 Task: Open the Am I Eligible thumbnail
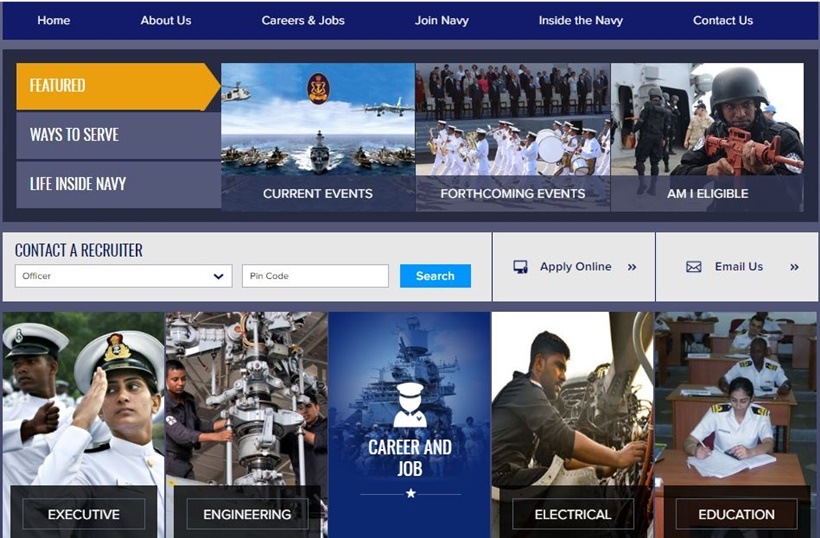pos(707,137)
